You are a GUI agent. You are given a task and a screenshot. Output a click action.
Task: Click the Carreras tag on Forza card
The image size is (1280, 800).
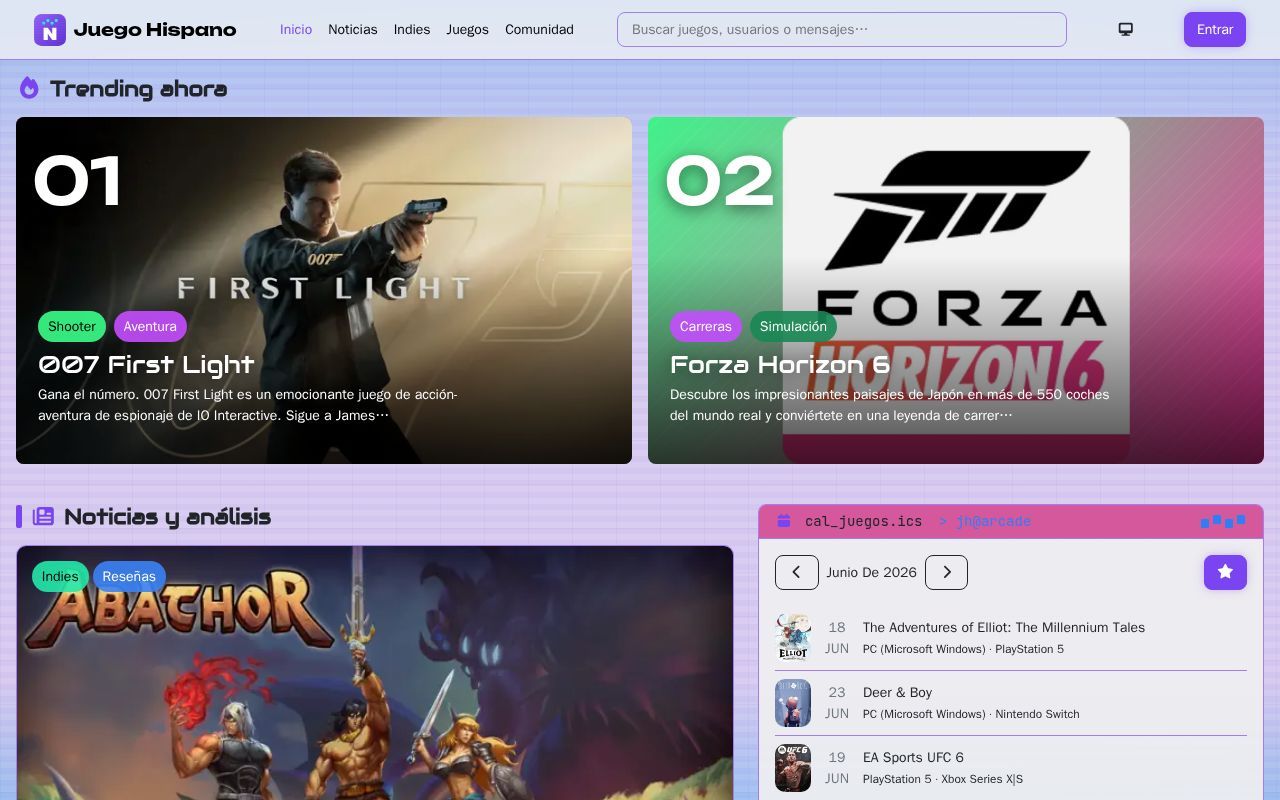click(706, 326)
